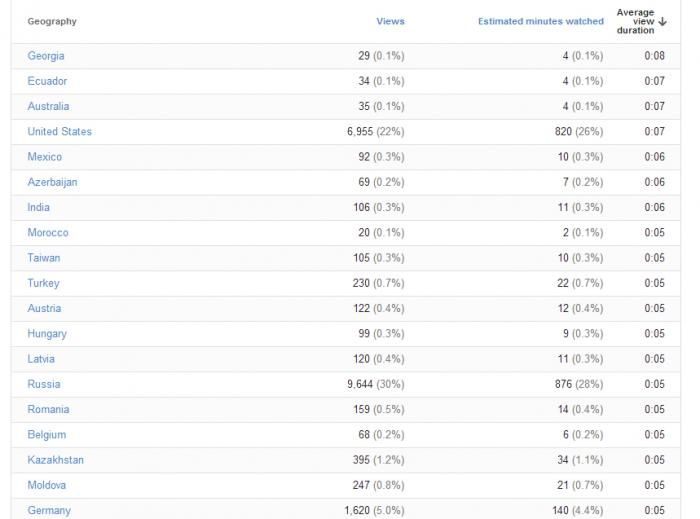Image resolution: width=700 pixels, height=519 pixels.
Task: Click the Average view duration column header
Action: (x=635, y=21)
